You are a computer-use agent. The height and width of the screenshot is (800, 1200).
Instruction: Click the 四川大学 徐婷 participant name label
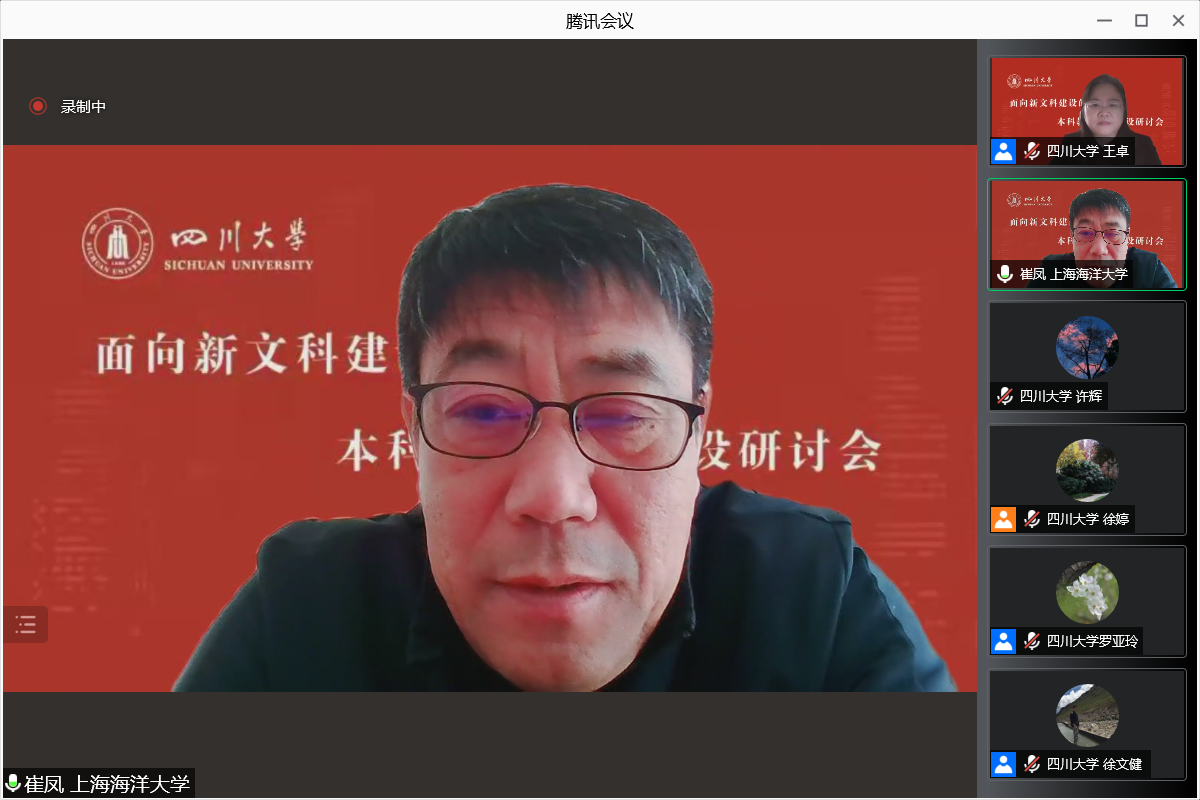point(1087,519)
